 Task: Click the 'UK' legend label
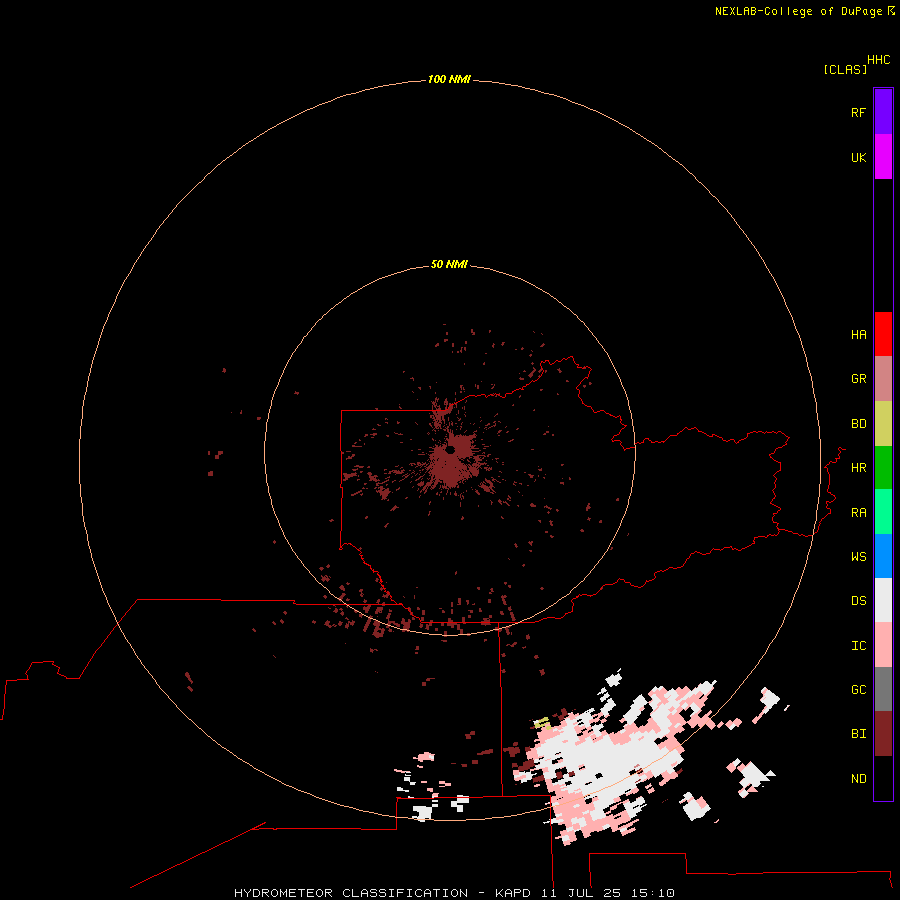click(x=858, y=157)
